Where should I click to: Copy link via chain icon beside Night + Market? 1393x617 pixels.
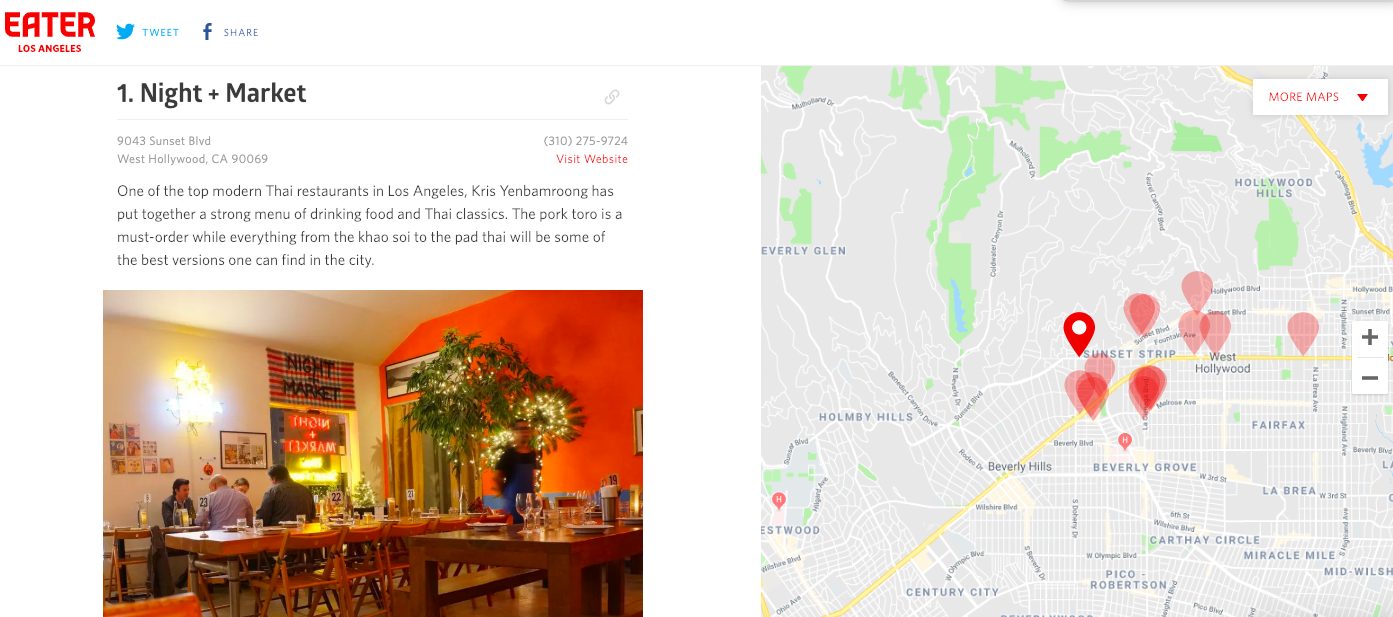(x=612, y=97)
